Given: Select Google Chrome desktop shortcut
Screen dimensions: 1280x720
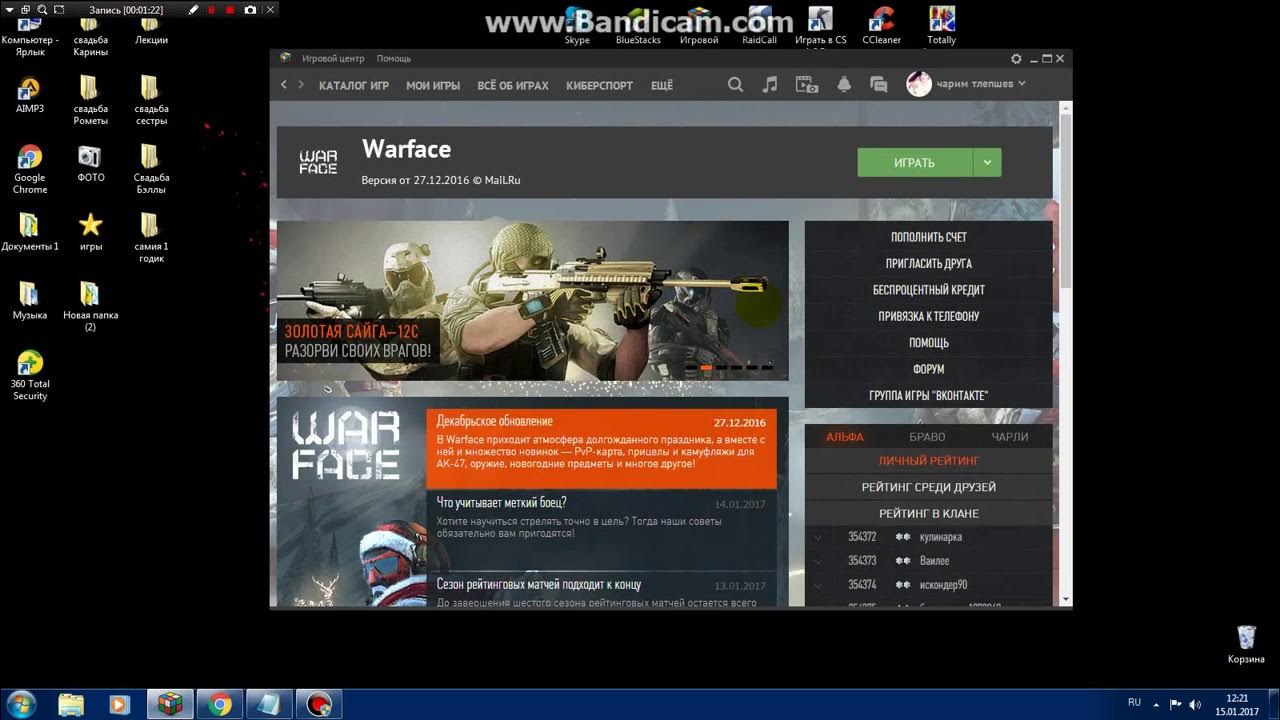Looking at the screenshot, I should coord(30,169).
